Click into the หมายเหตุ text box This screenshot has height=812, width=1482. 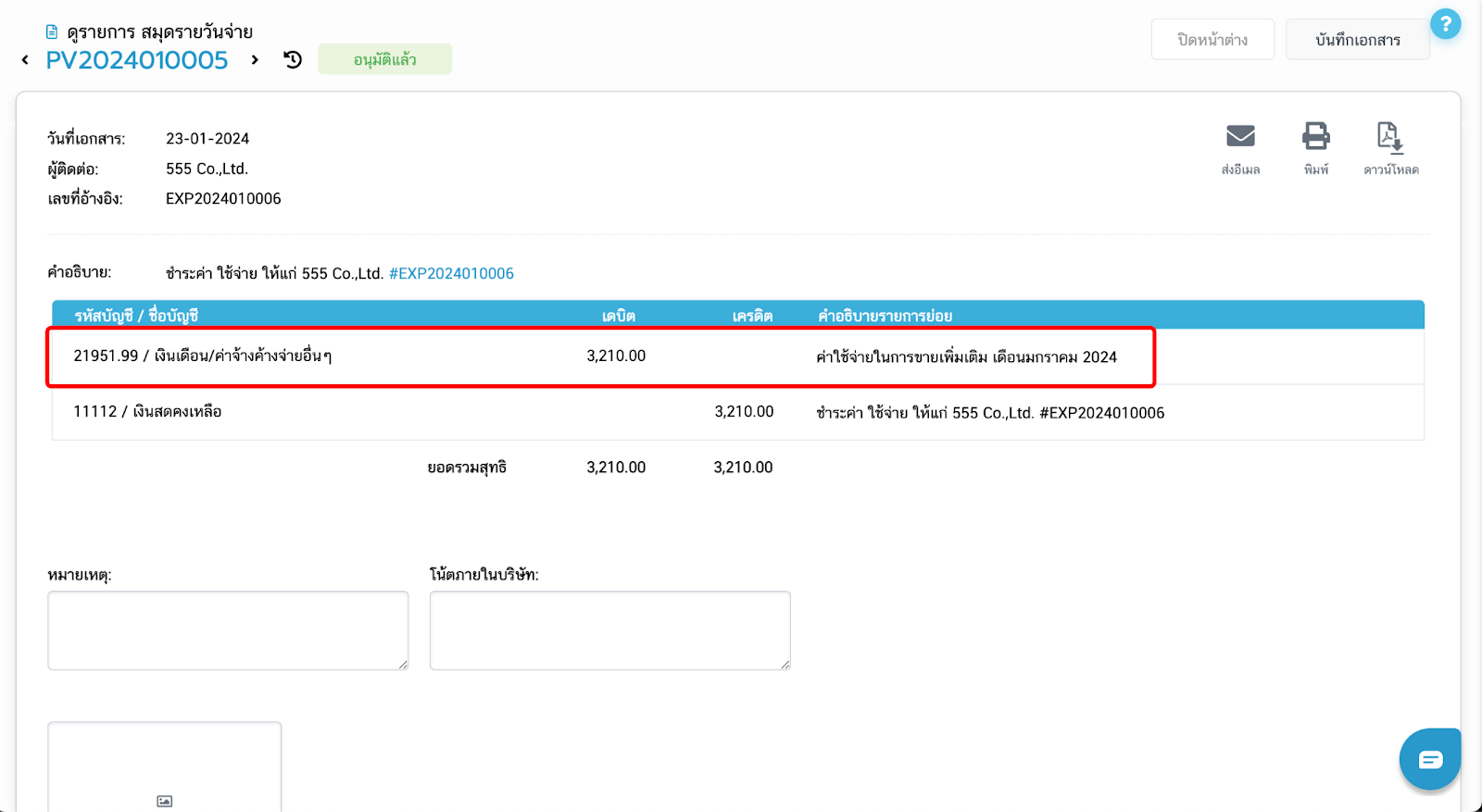pos(228,631)
